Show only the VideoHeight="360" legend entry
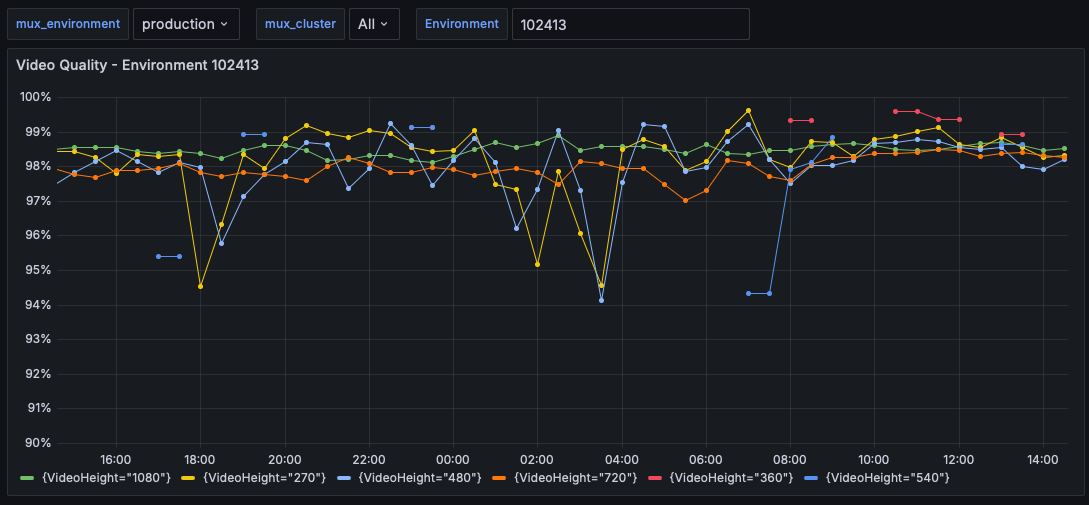Screen dimensions: 1089x505 pos(730,478)
